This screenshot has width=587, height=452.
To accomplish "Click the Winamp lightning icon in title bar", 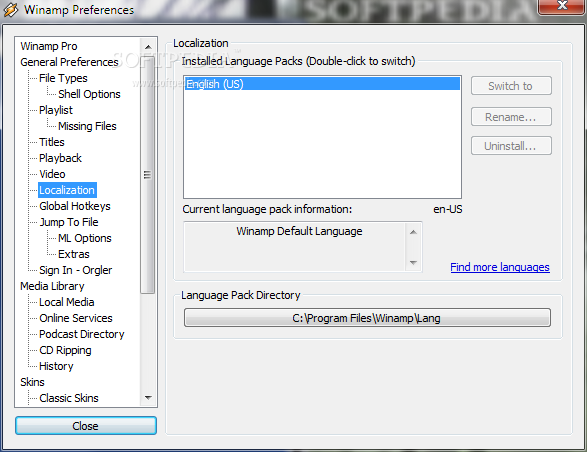I will 10,10.
